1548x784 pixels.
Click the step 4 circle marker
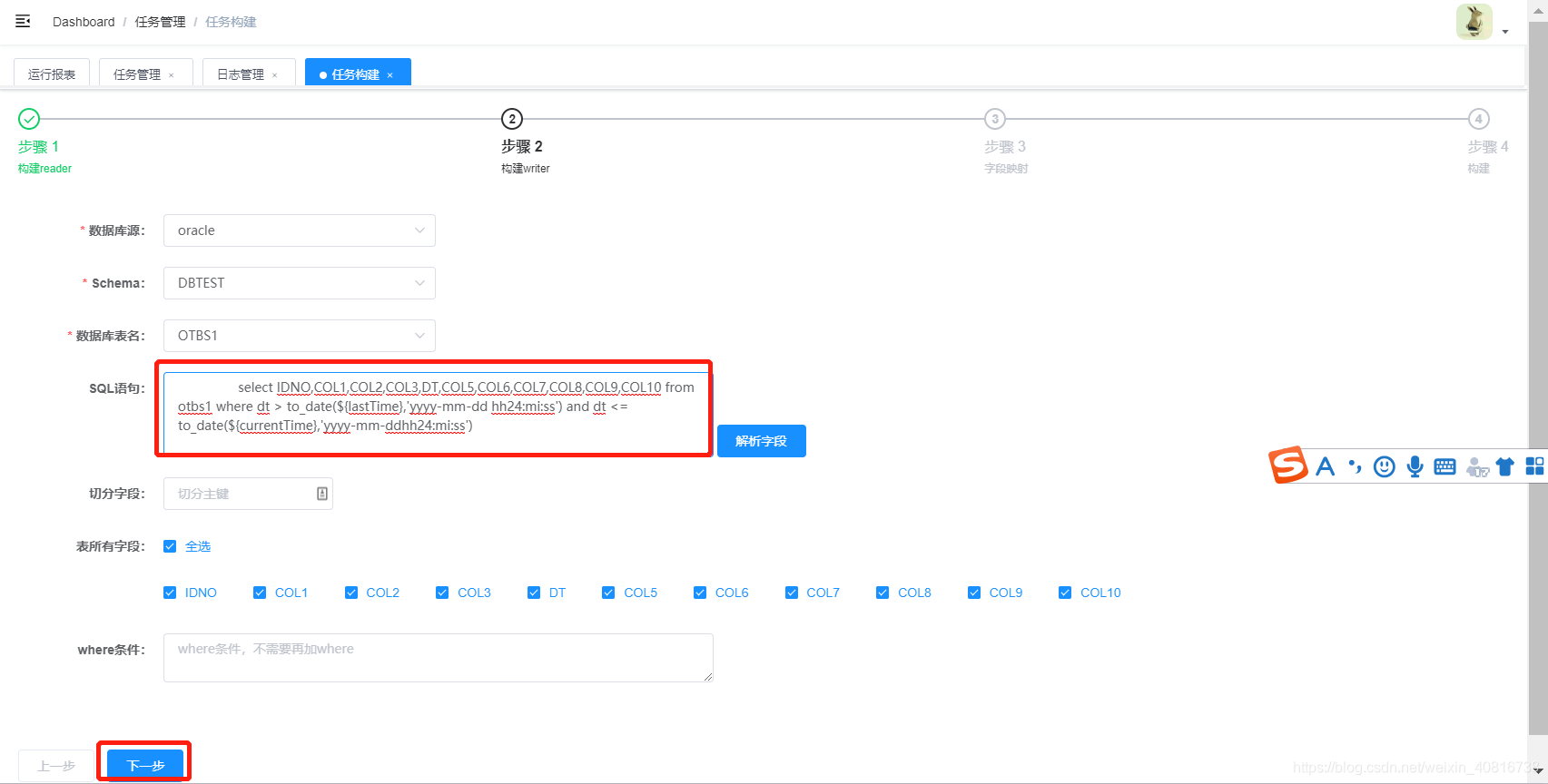coord(1479,119)
